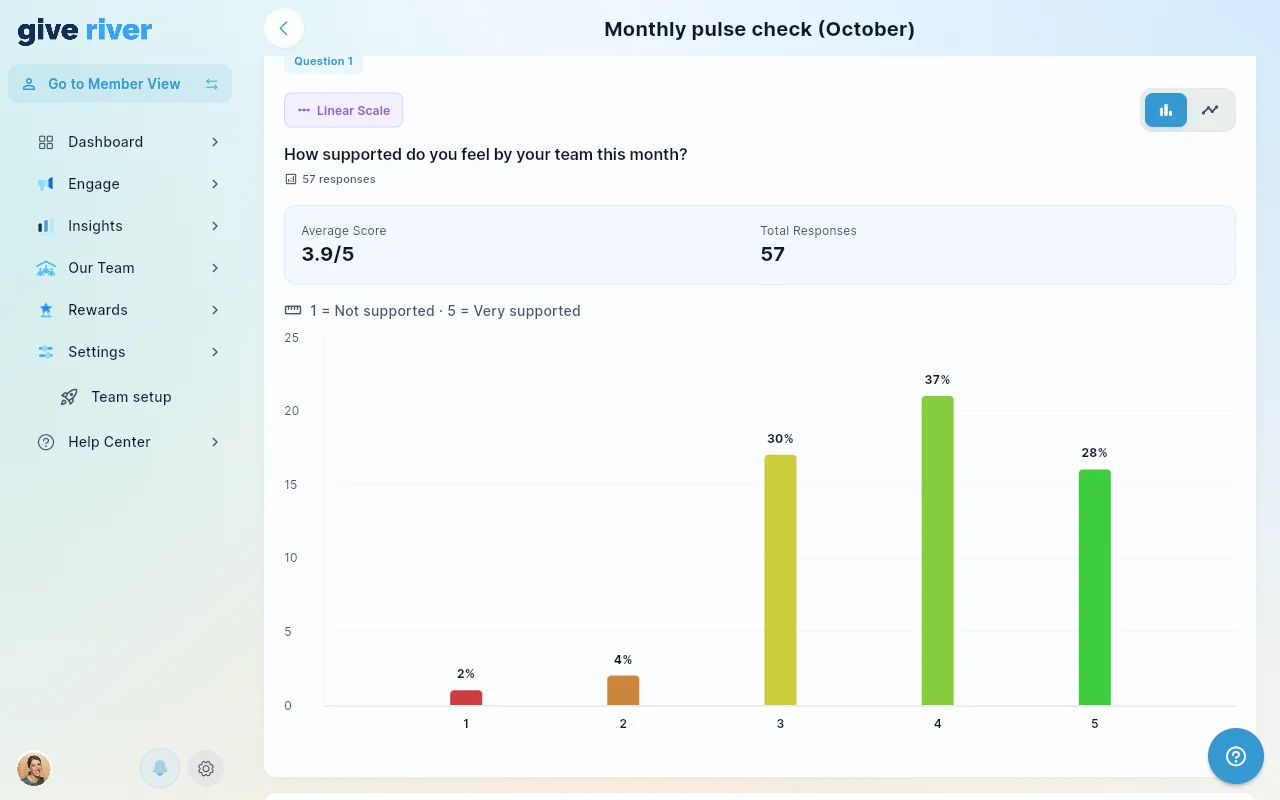Click the 28% bar label
The image size is (1280, 800).
(1094, 453)
